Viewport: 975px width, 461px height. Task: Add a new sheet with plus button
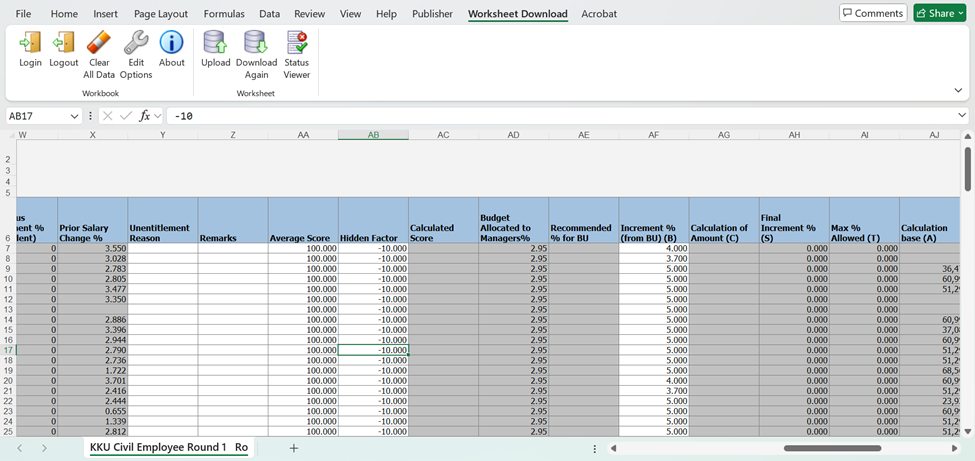[x=294, y=448]
